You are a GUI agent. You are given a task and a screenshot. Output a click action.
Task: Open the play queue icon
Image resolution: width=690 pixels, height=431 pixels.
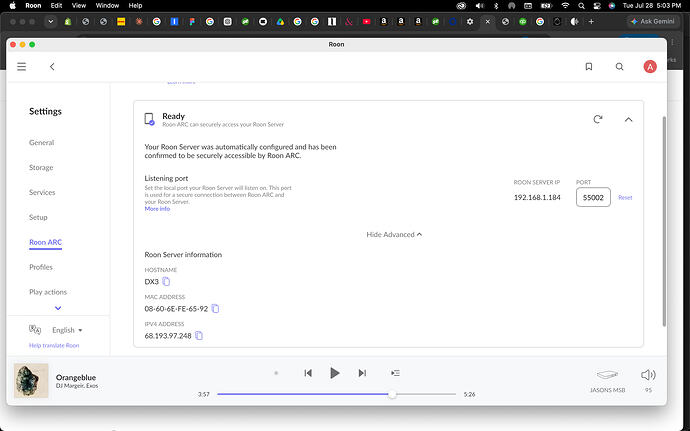[x=395, y=373]
